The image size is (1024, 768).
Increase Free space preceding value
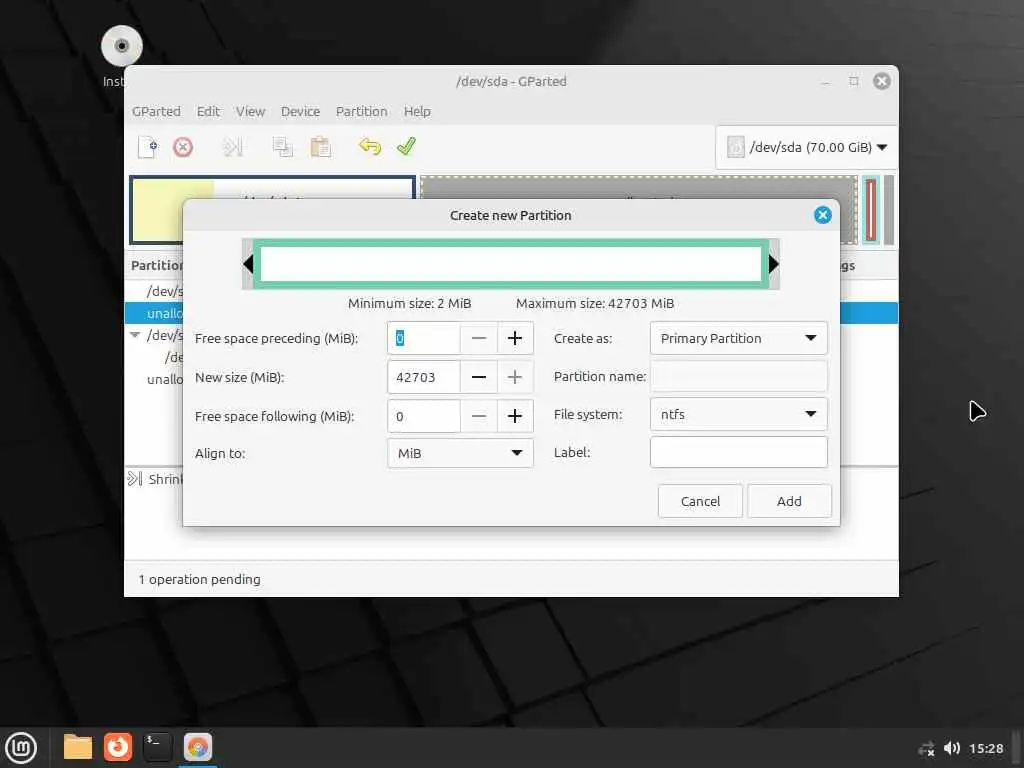515,338
